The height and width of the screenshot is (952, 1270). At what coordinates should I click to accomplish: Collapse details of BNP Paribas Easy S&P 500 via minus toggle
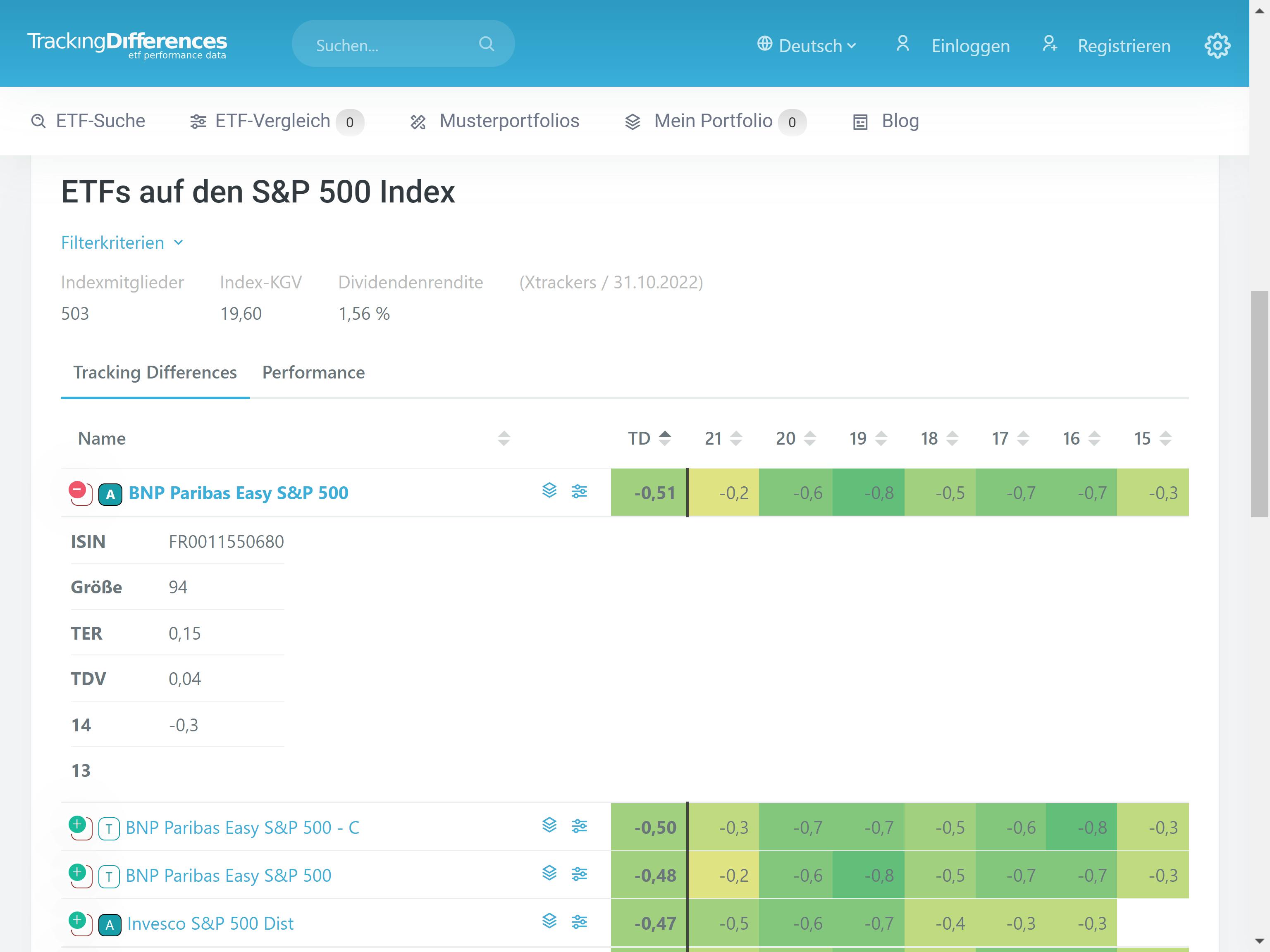pos(78,490)
